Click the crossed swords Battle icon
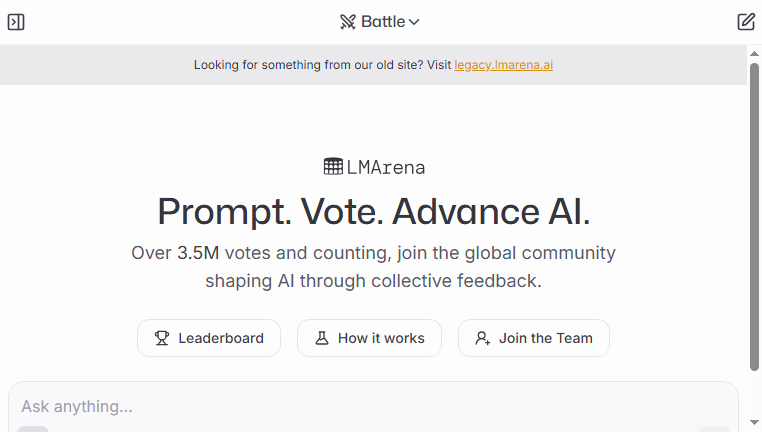The image size is (762, 432). [347, 22]
